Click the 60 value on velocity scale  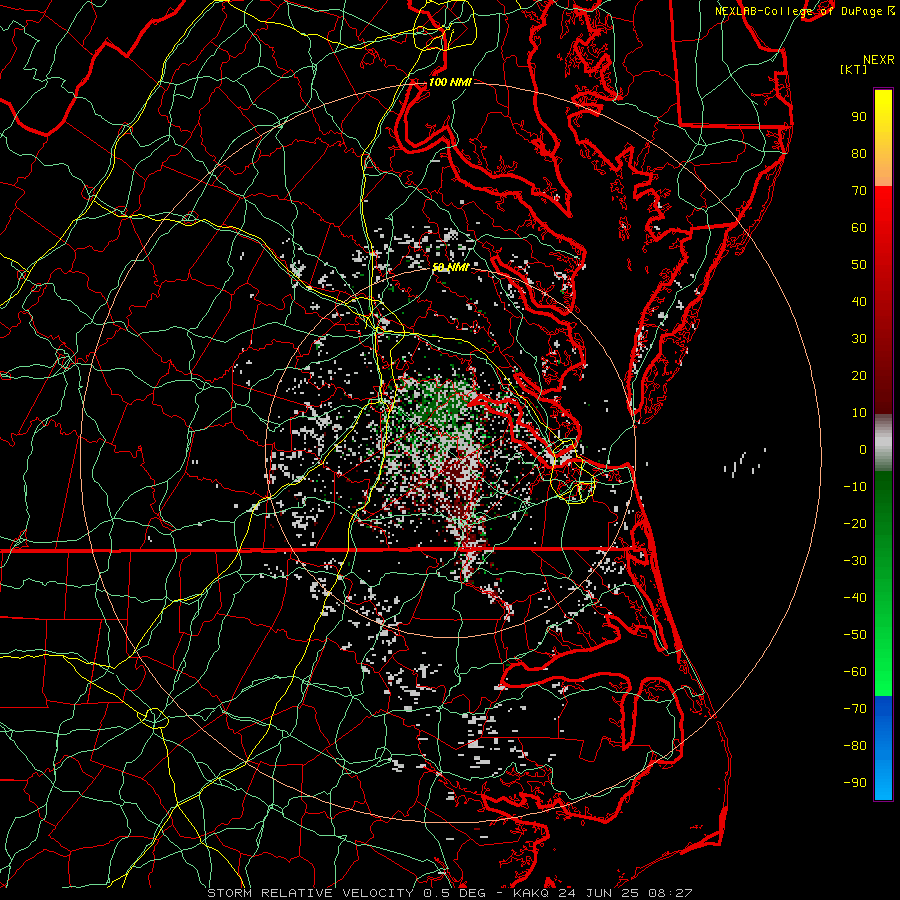point(859,228)
